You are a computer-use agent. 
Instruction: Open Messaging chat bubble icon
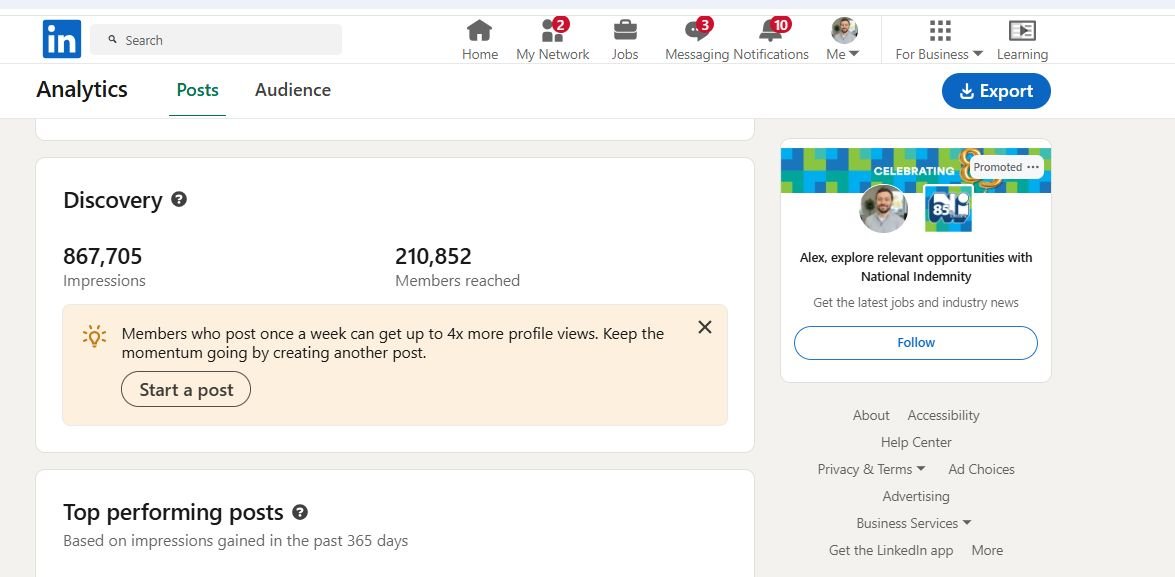pos(697,31)
